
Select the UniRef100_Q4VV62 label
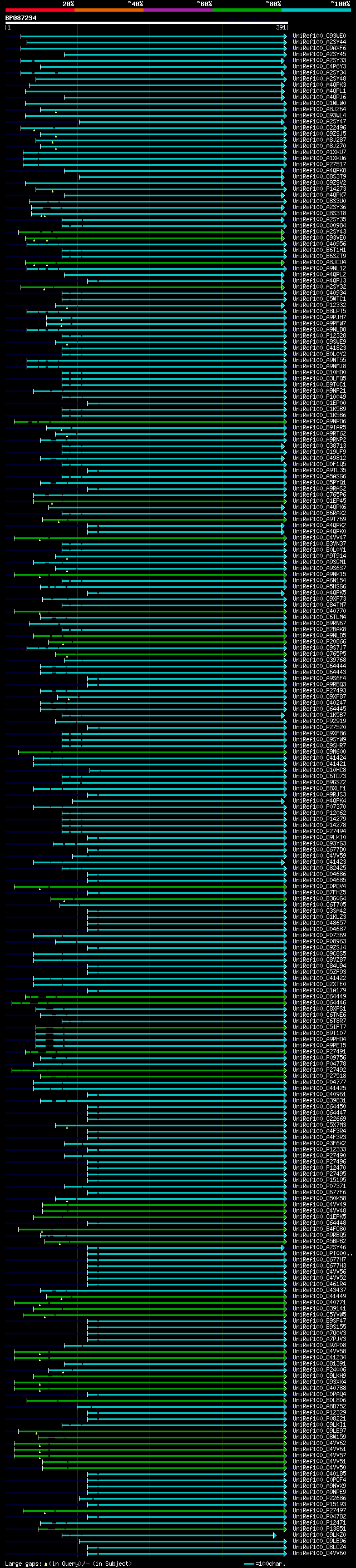pyautogui.click(x=319, y=1443)
